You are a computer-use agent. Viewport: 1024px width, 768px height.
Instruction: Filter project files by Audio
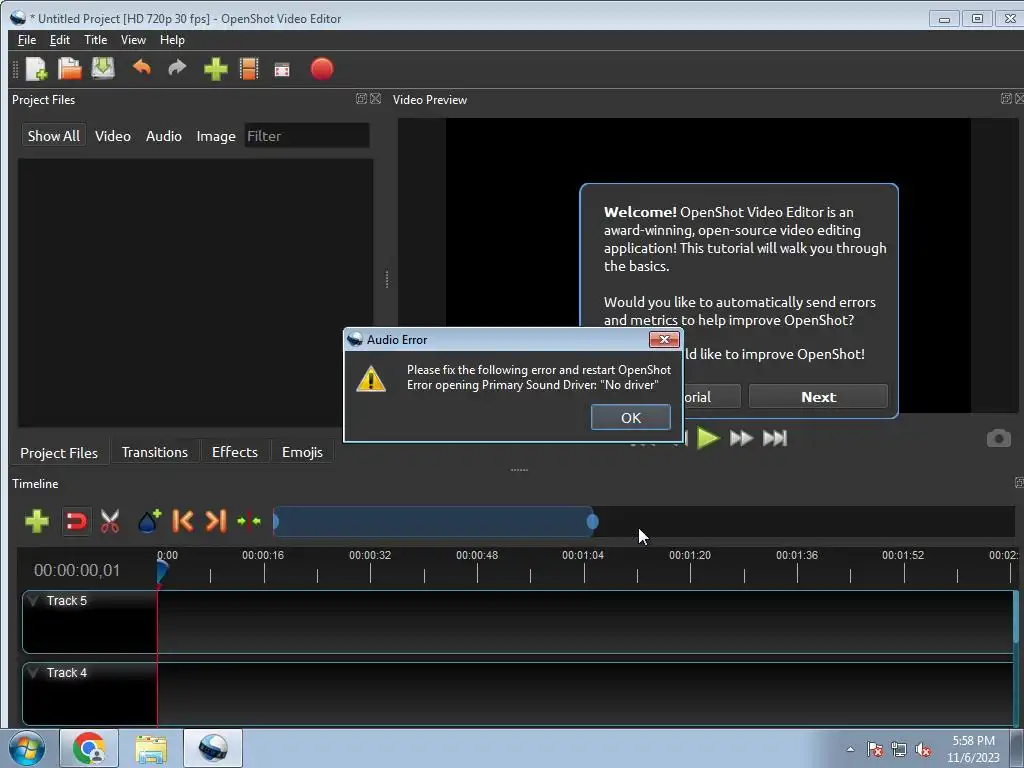tap(163, 136)
